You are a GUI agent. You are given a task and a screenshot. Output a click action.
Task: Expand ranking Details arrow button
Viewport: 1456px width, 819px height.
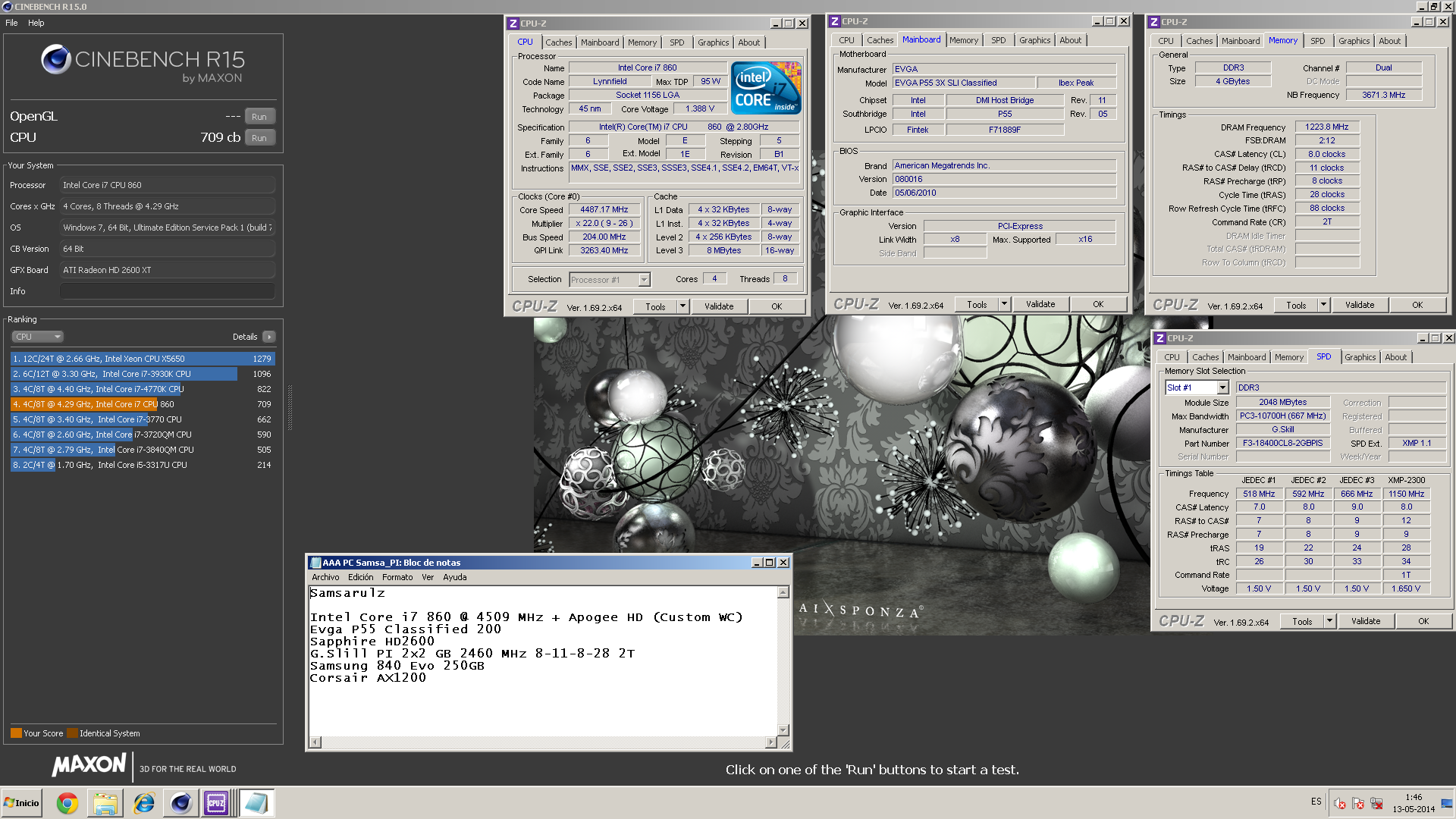(x=269, y=337)
